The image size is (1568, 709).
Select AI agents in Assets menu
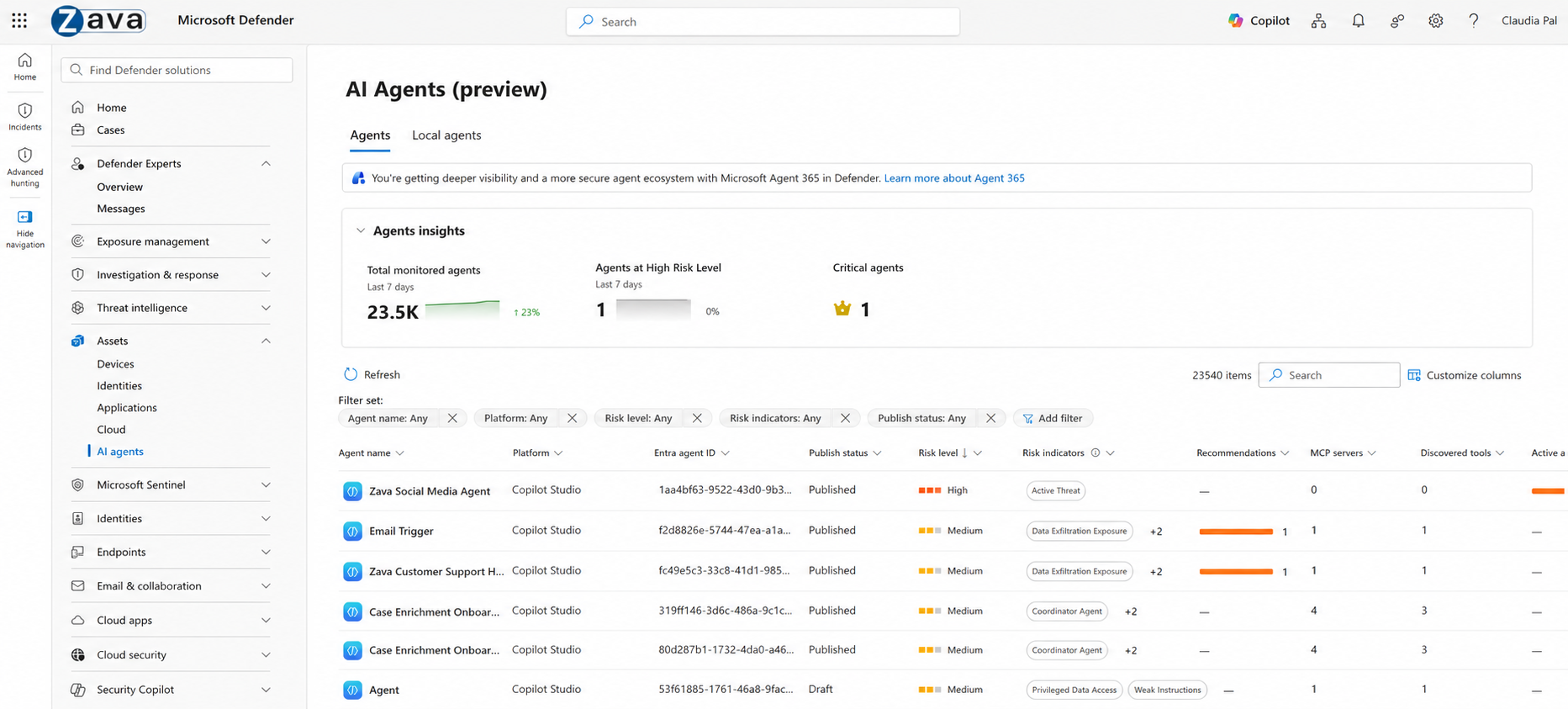click(x=120, y=452)
